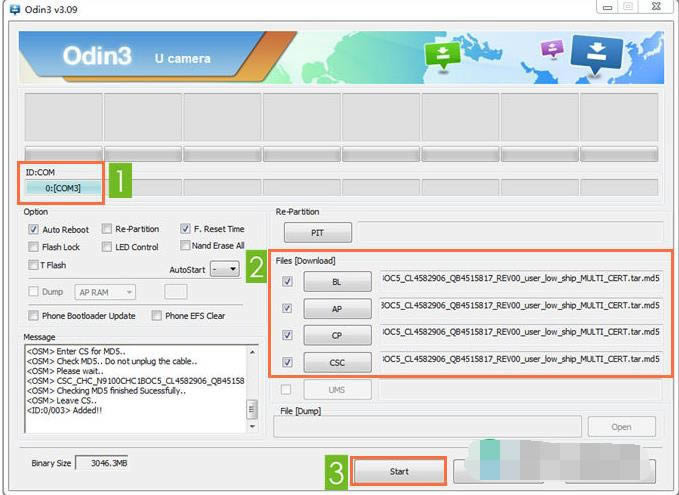This screenshot has width=679, height=495.
Task: Click the purple transfer icon in banner
Action: click(551, 49)
